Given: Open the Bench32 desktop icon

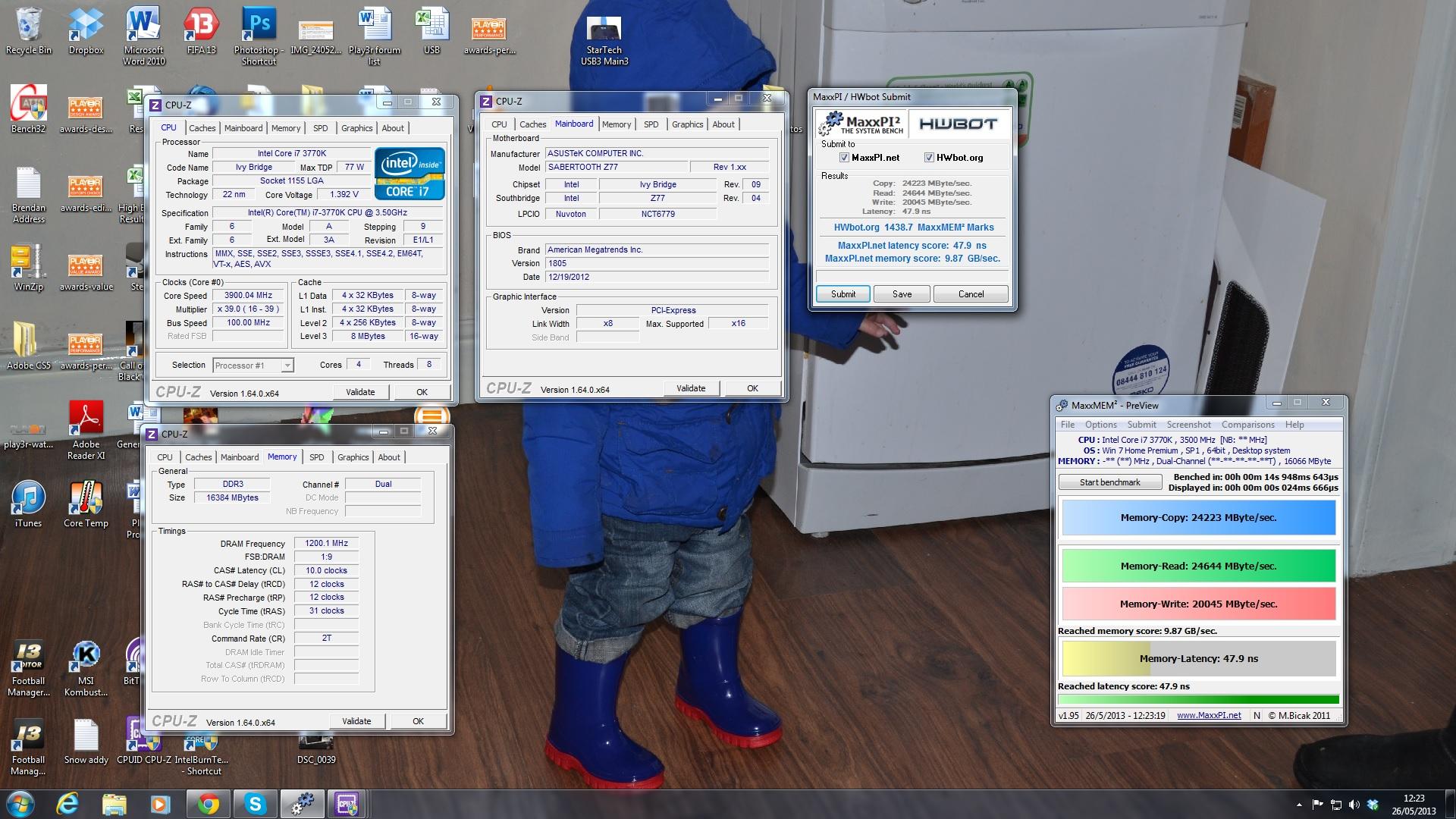Looking at the screenshot, I should (29, 108).
